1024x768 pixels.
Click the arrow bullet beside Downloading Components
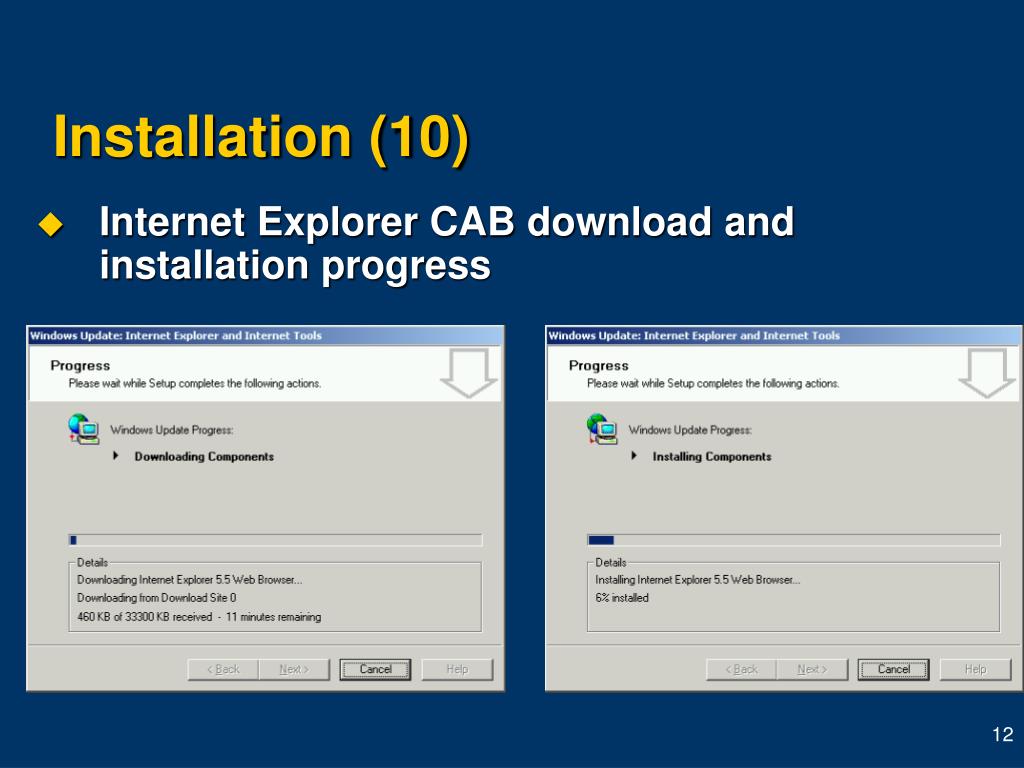(116, 456)
